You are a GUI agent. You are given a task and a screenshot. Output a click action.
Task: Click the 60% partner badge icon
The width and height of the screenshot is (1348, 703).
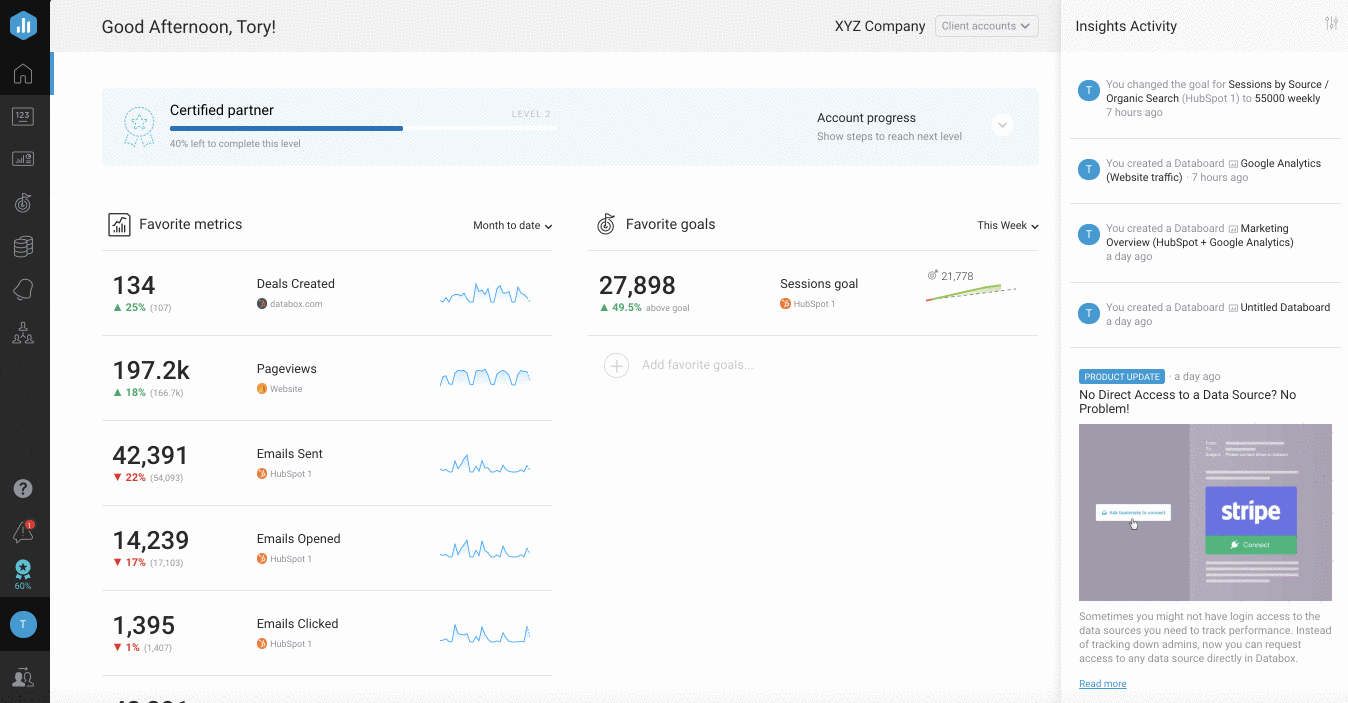pos(23,574)
